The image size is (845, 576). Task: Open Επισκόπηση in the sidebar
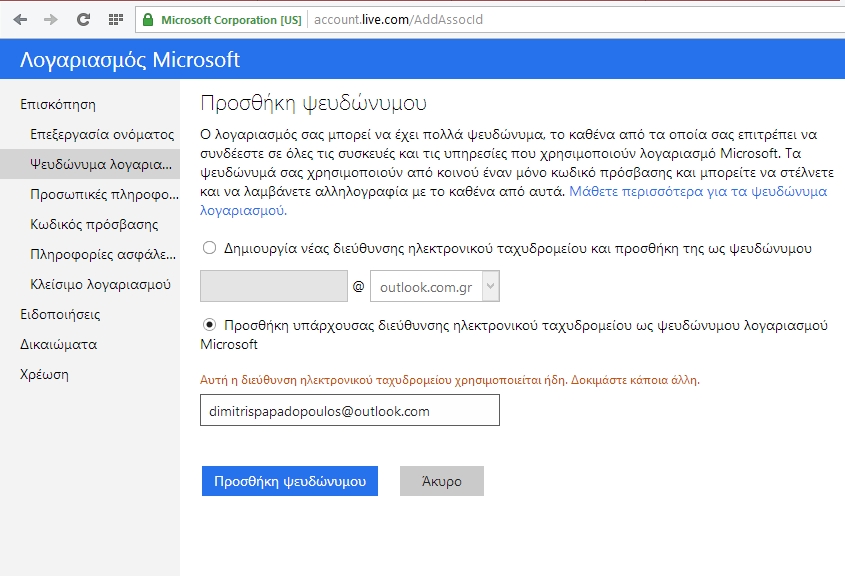pyautogui.click(x=58, y=105)
